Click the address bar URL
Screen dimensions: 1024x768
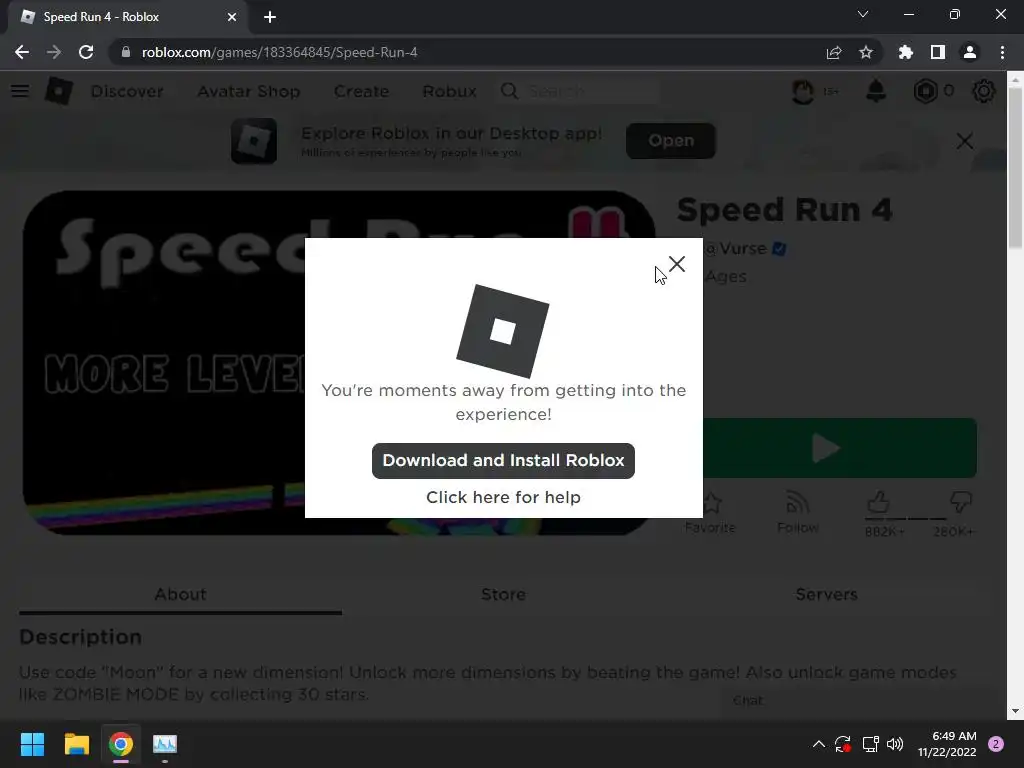coord(280,52)
